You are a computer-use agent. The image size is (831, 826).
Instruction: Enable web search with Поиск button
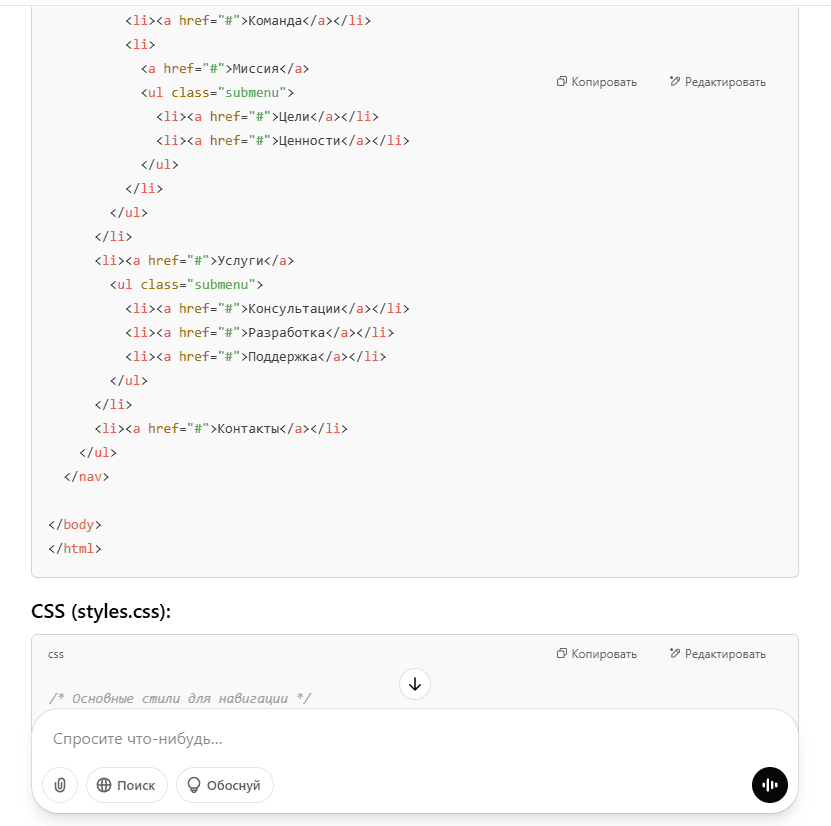coord(127,785)
